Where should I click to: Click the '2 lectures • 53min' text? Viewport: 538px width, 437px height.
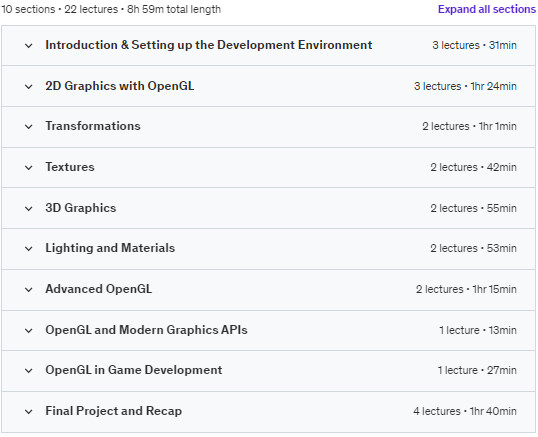pyautogui.click(x=473, y=248)
